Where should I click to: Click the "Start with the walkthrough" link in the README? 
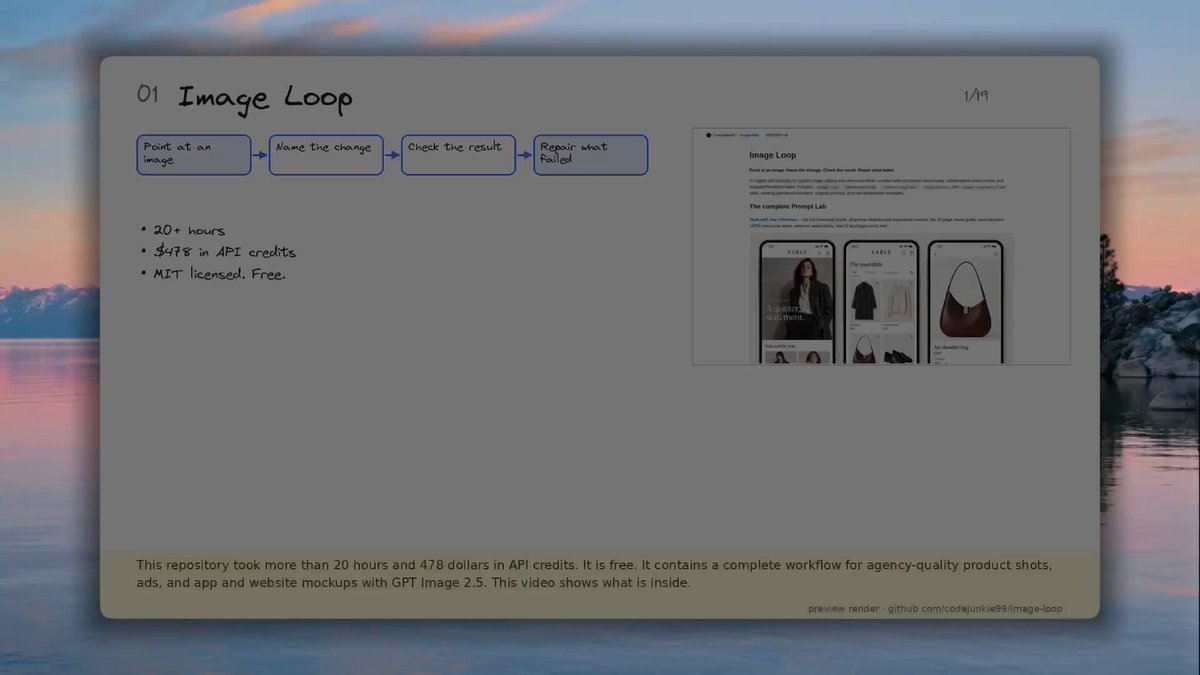coord(775,219)
